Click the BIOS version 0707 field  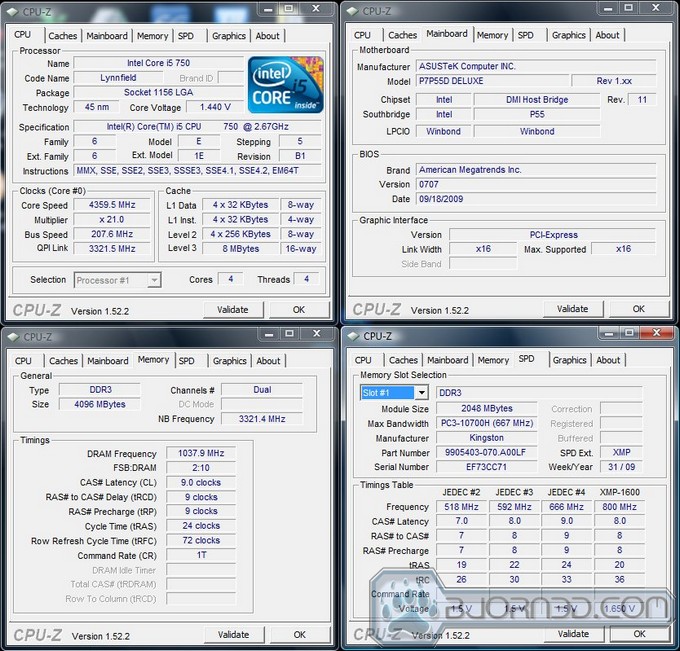coord(536,184)
